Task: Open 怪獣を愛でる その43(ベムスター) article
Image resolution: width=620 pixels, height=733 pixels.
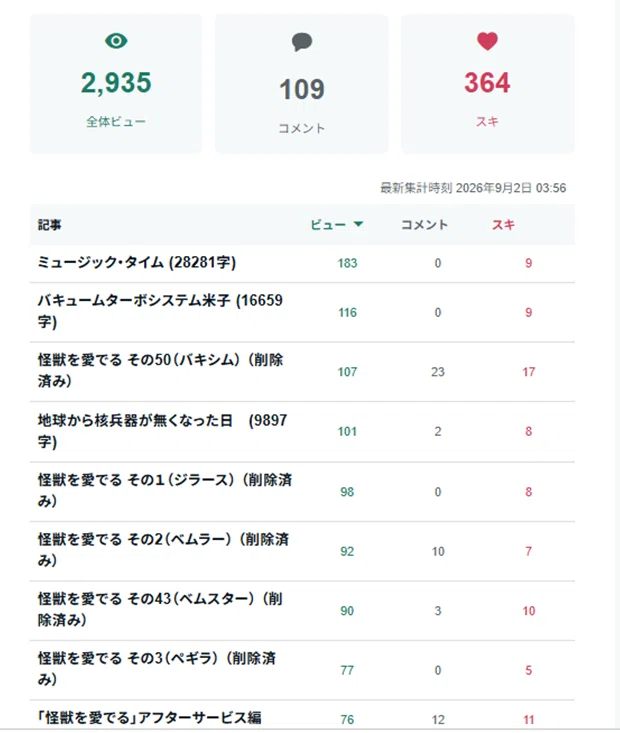Action: (x=160, y=609)
